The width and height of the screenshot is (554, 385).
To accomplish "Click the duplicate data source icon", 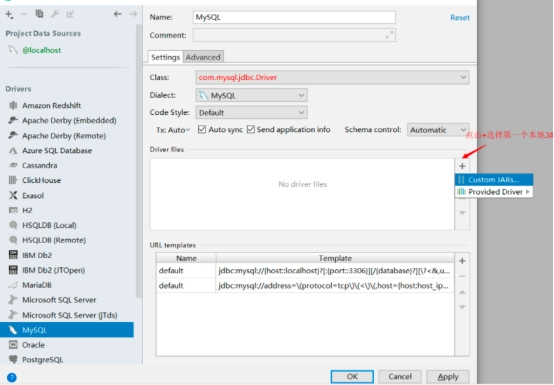I will 39,14.
